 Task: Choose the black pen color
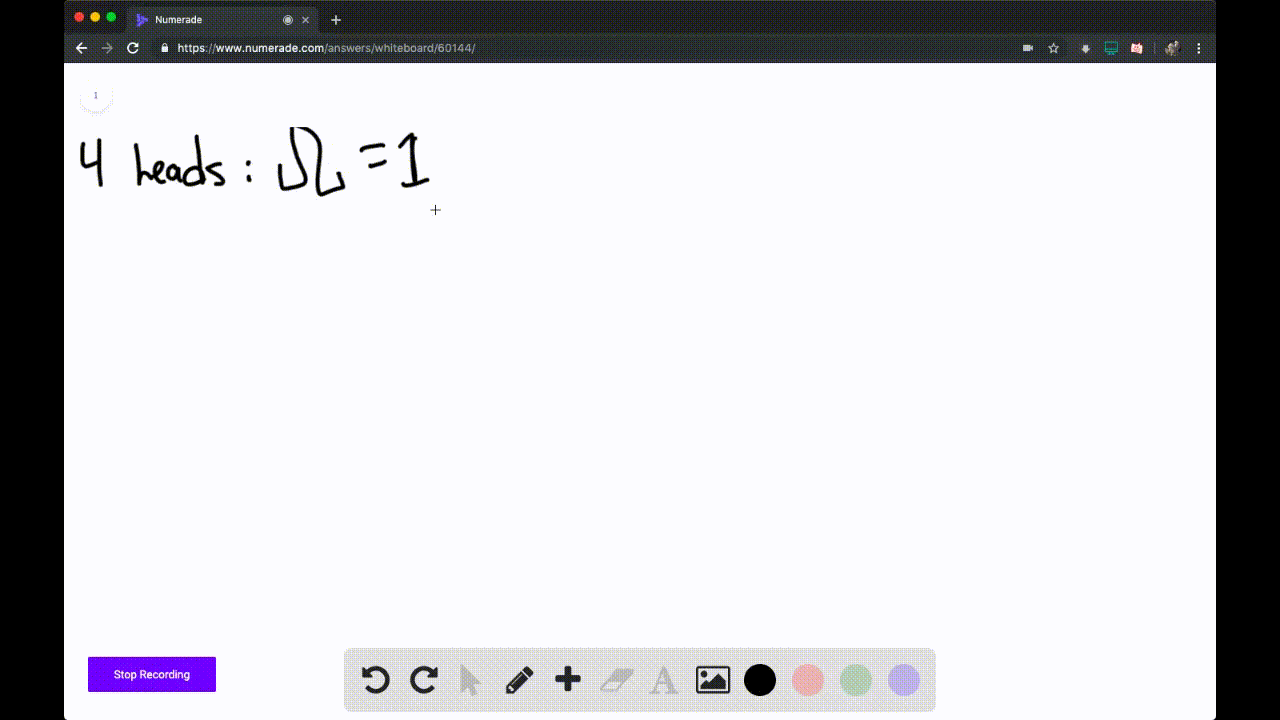760,680
